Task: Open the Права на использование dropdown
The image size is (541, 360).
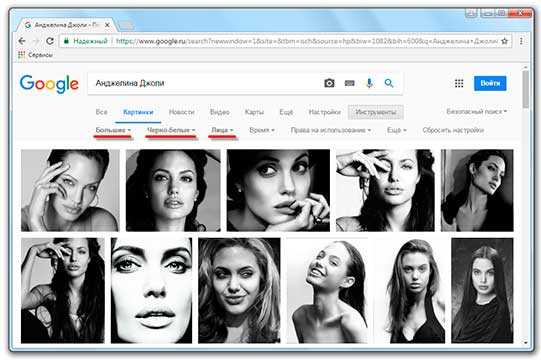Action: tap(331, 130)
